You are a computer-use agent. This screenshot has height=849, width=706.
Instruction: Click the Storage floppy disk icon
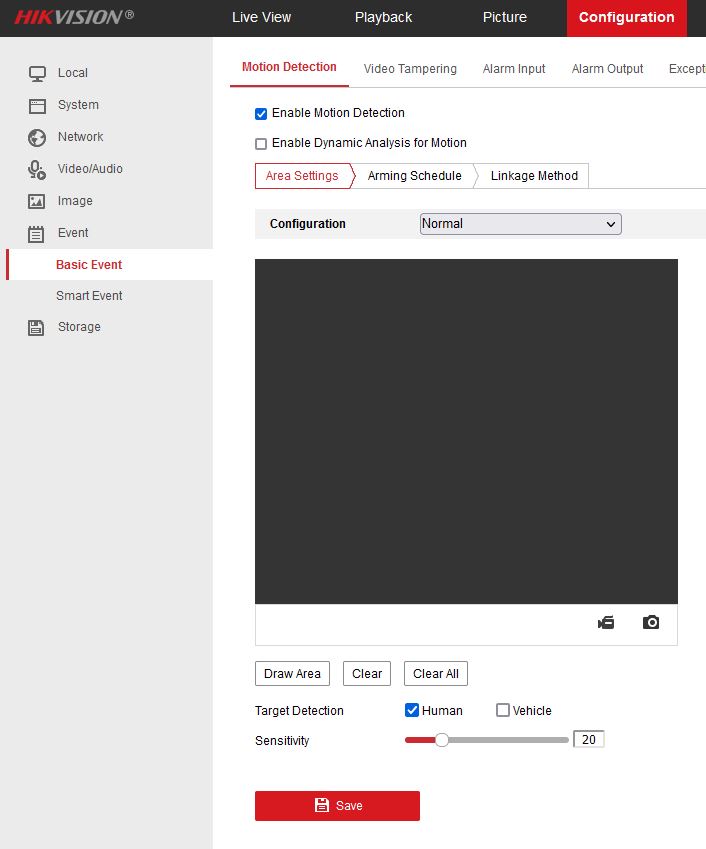(37, 327)
